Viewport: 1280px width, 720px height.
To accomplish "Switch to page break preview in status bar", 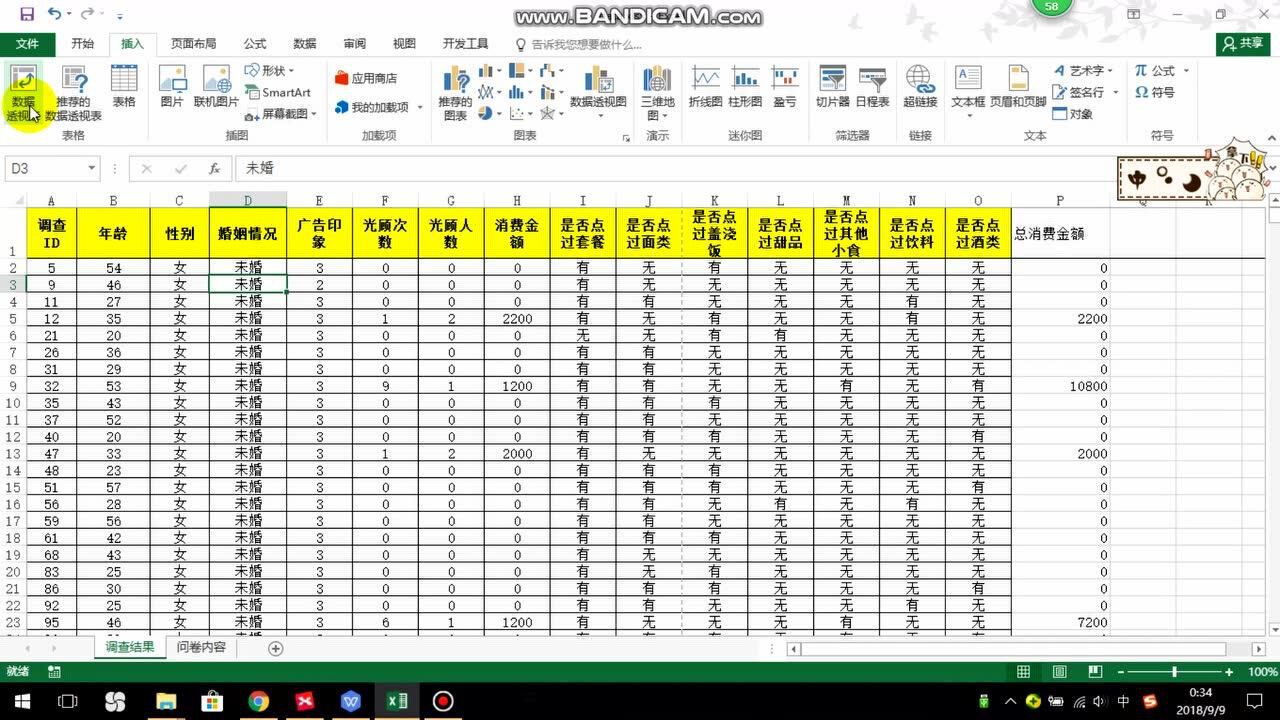I will 1095,672.
